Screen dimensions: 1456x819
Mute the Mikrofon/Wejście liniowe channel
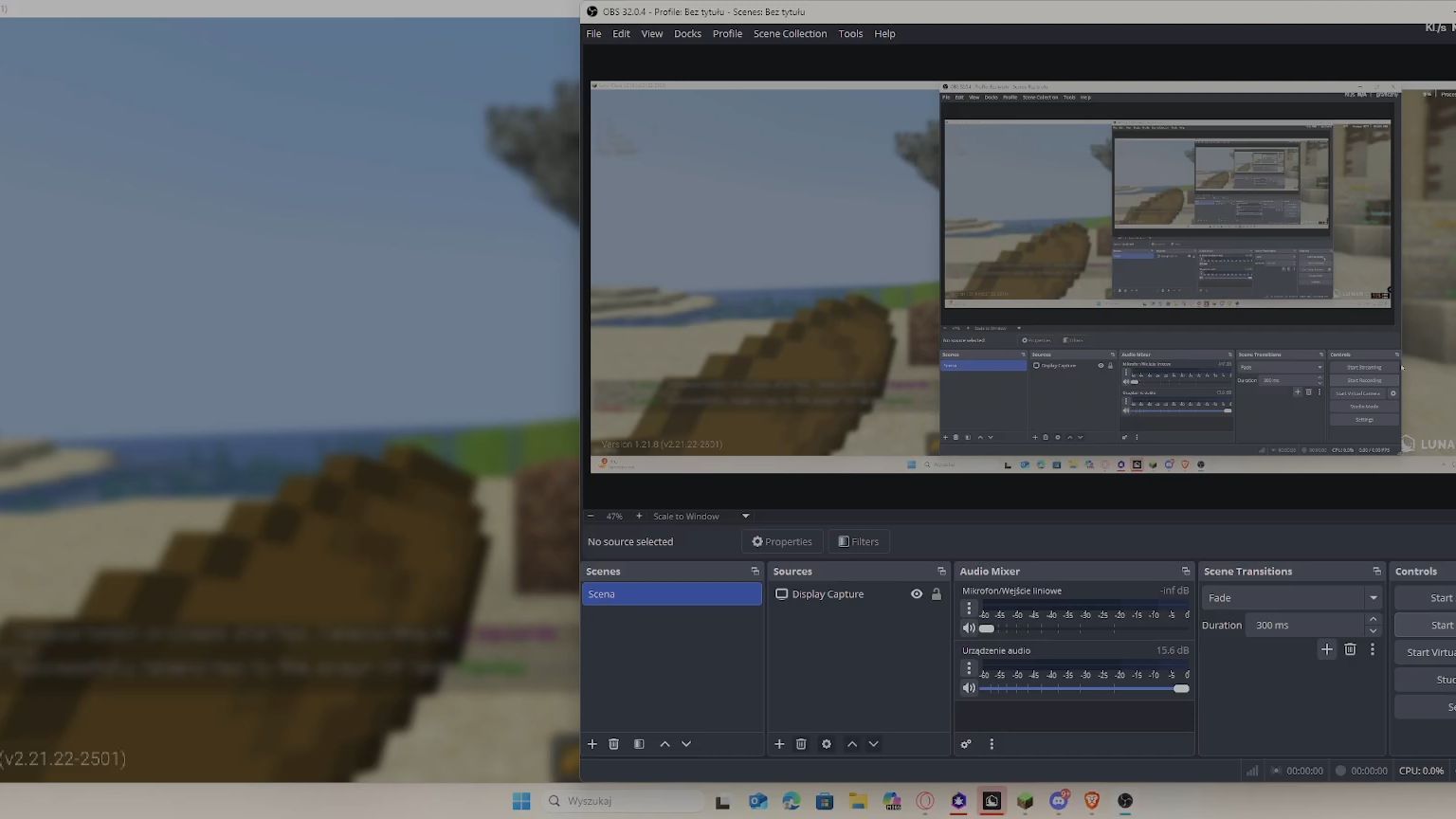coord(969,628)
